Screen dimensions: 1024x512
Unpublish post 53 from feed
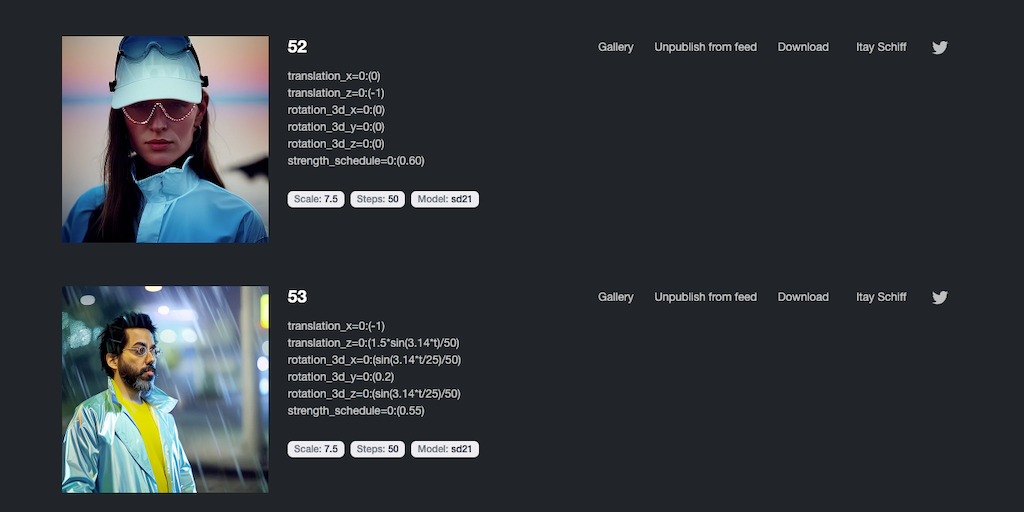pos(705,297)
